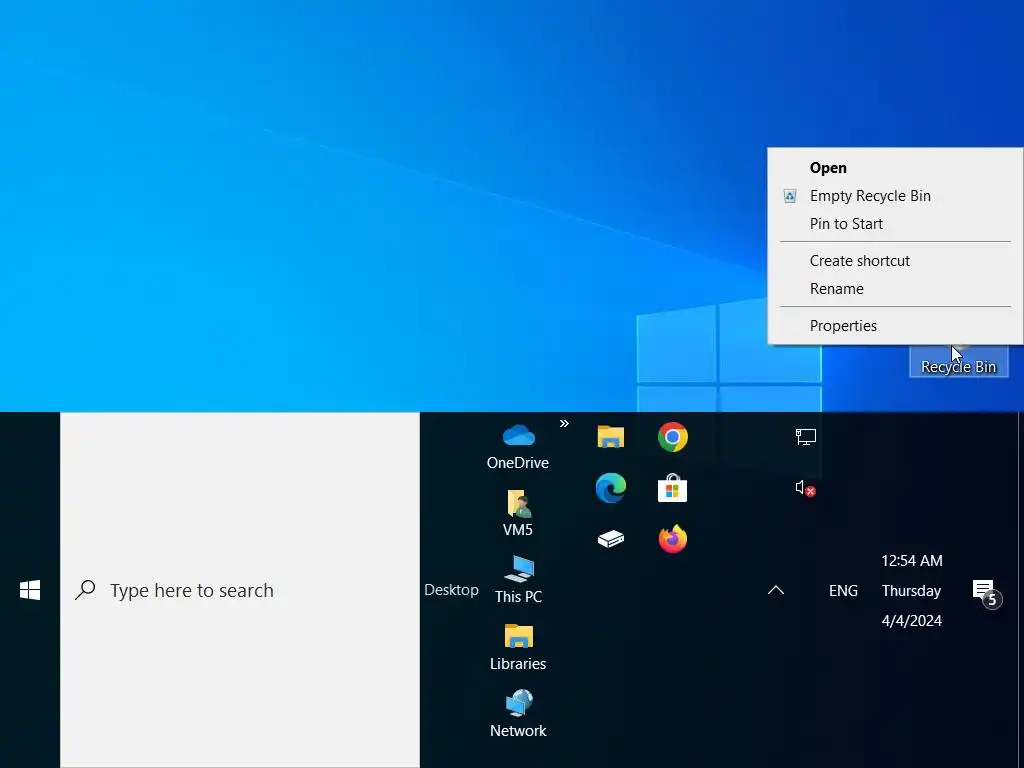The width and height of the screenshot is (1024, 768).
Task: Open the Windows Start menu
Action: [29, 590]
